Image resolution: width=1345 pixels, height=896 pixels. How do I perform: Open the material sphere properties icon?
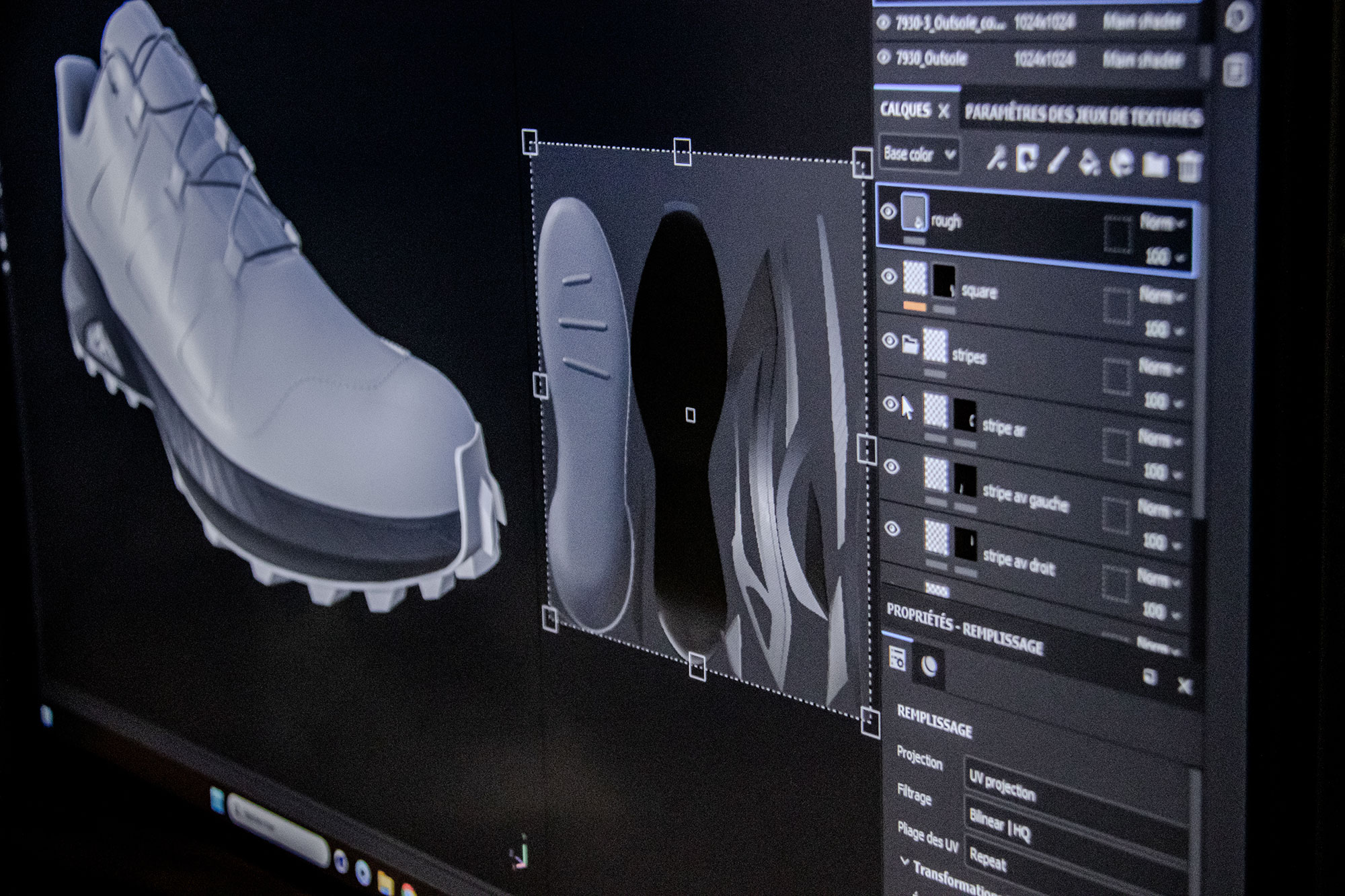pyautogui.click(x=929, y=666)
